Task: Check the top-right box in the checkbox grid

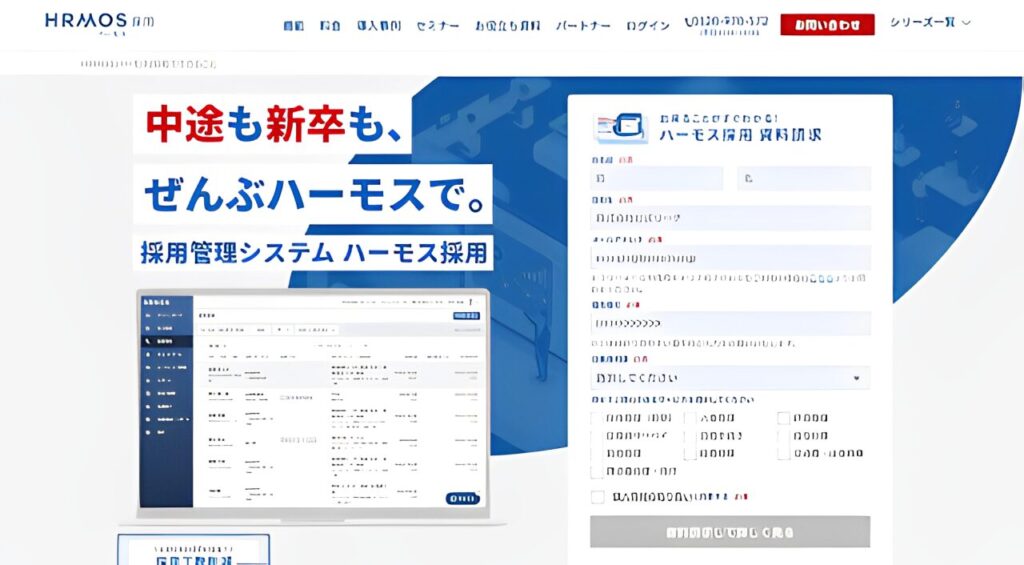Action: tap(784, 418)
